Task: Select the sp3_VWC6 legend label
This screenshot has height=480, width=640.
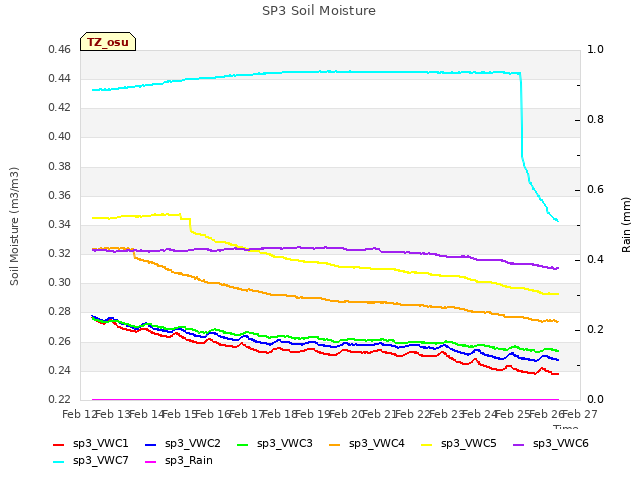Action: (x=561, y=444)
